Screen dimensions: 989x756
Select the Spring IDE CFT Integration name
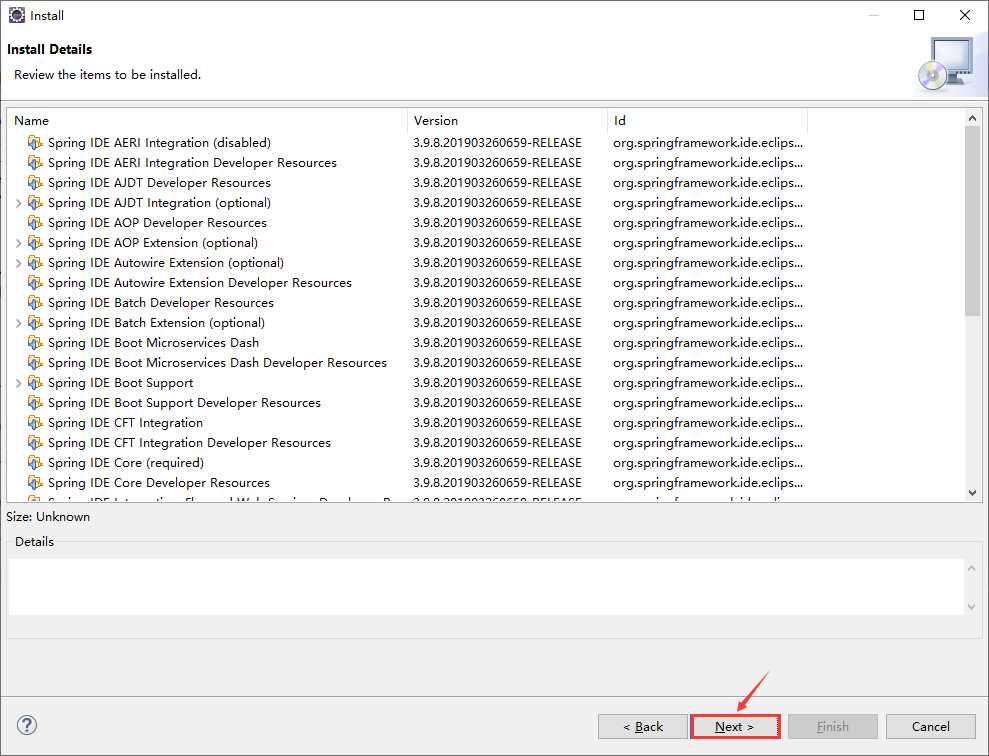[126, 423]
